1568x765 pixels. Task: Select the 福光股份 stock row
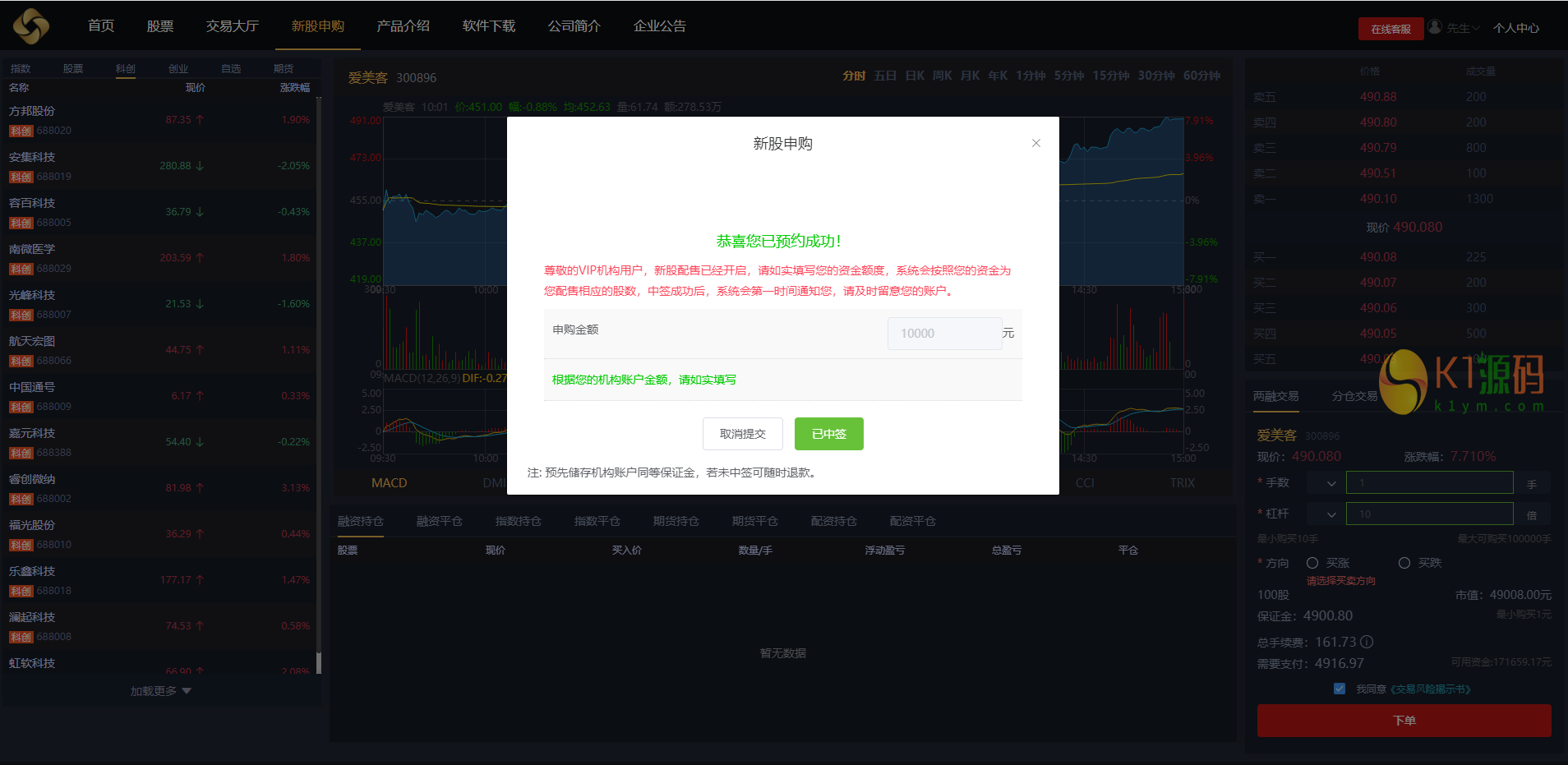click(x=160, y=534)
